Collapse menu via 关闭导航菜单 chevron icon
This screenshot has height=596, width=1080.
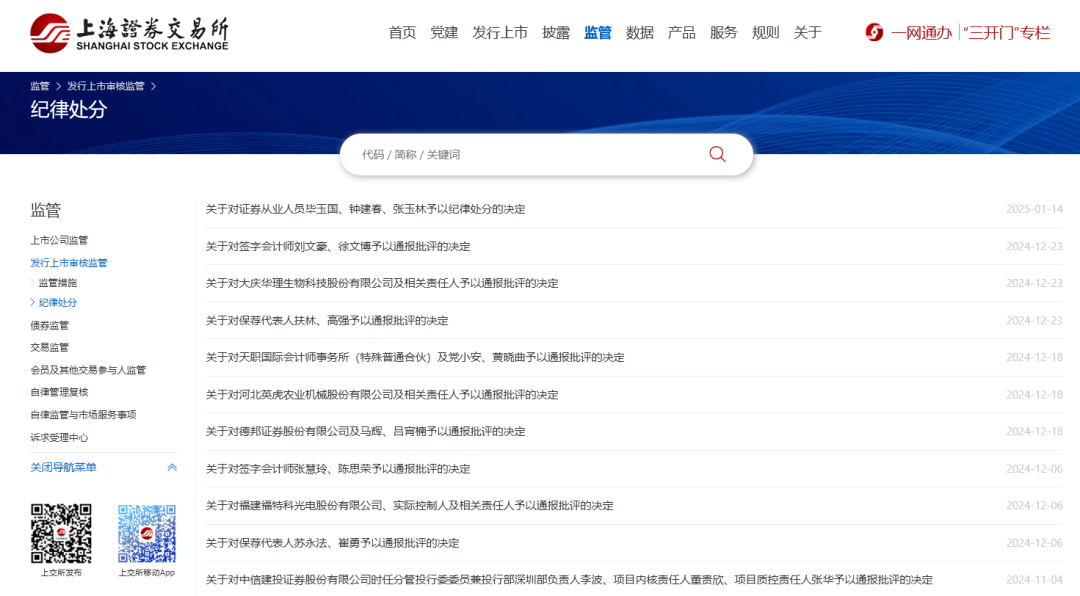click(x=172, y=468)
